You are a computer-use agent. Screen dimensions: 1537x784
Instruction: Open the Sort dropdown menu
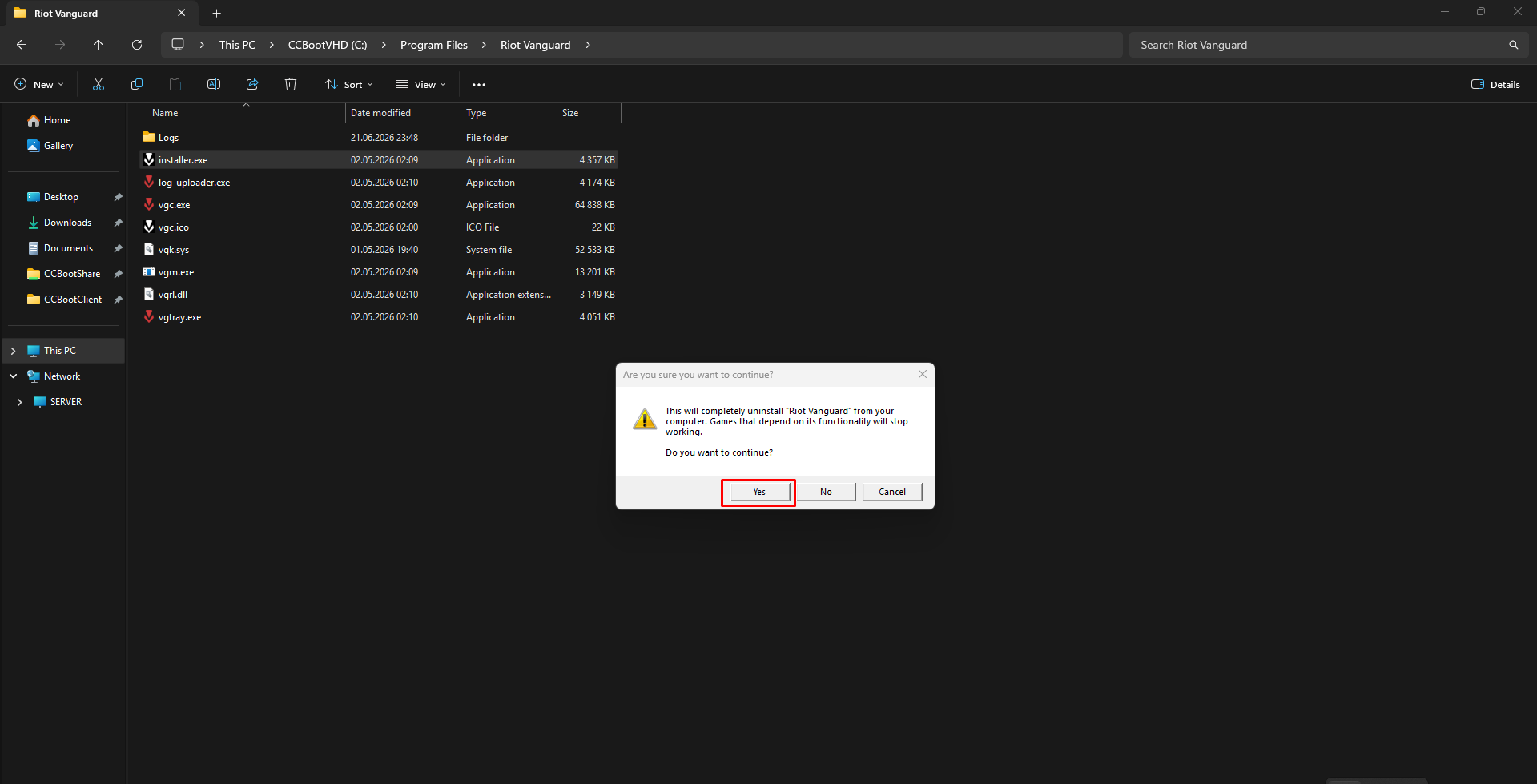pyautogui.click(x=349, y=84)
